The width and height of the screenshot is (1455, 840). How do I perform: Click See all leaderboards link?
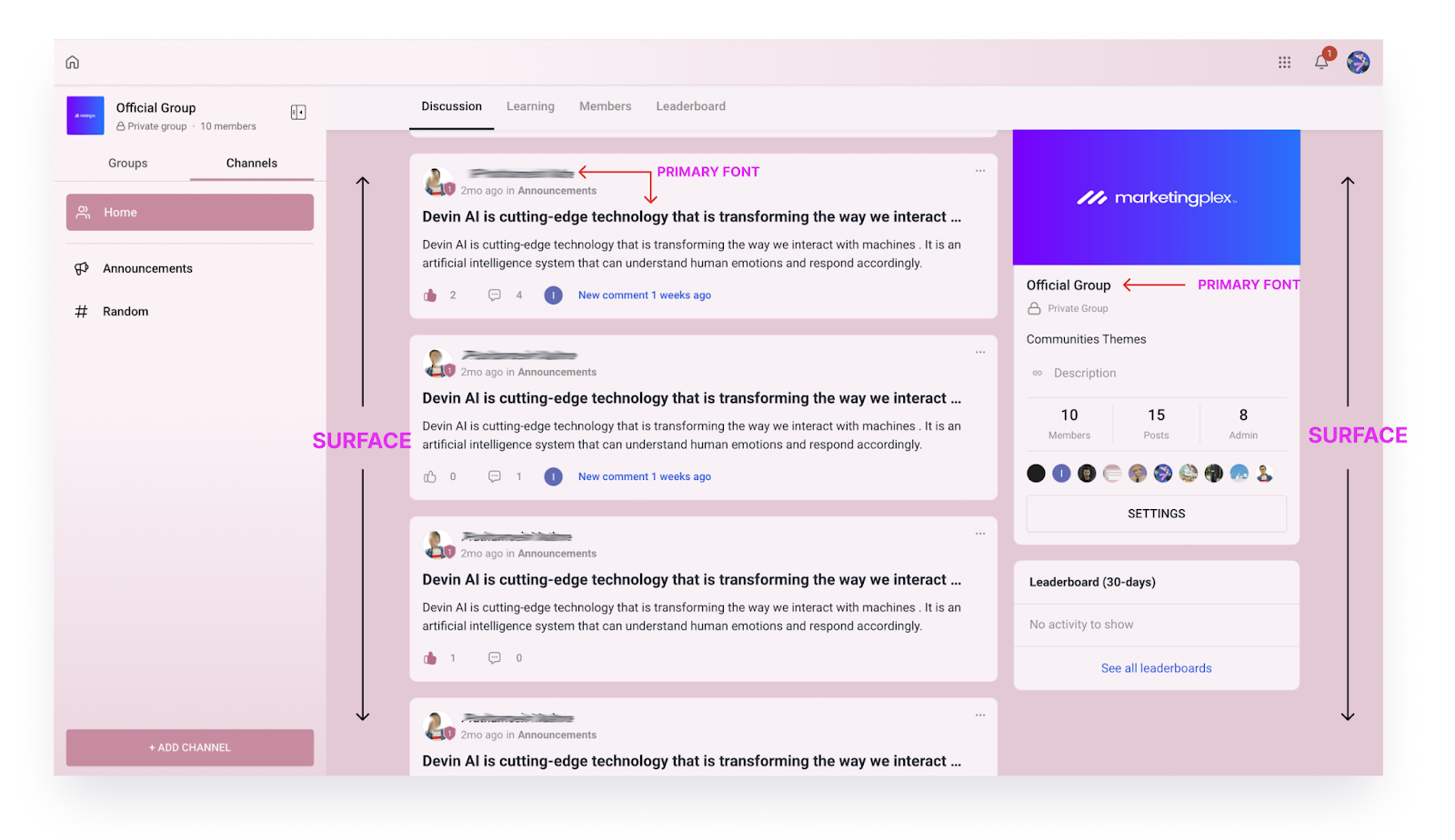(1157, 668)
